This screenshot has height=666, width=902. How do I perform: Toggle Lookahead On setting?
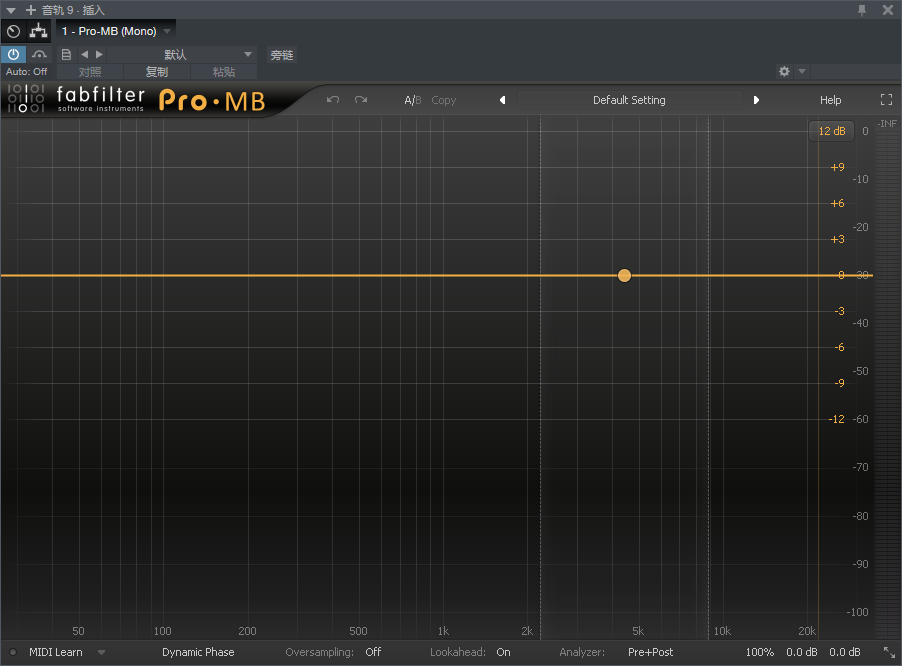tap(503, 652)
